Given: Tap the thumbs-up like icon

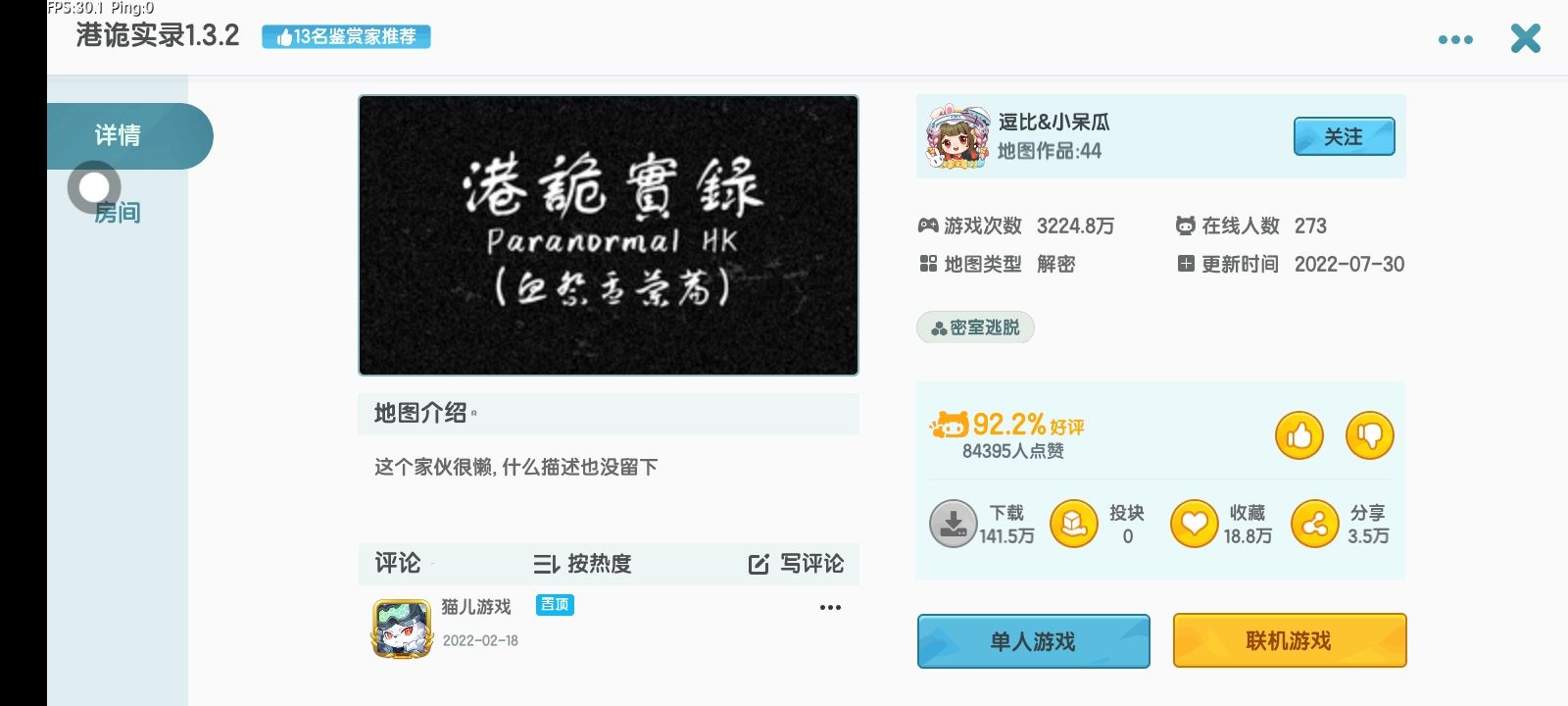Looking at the screenshot, I should [x=1298, y=435].
